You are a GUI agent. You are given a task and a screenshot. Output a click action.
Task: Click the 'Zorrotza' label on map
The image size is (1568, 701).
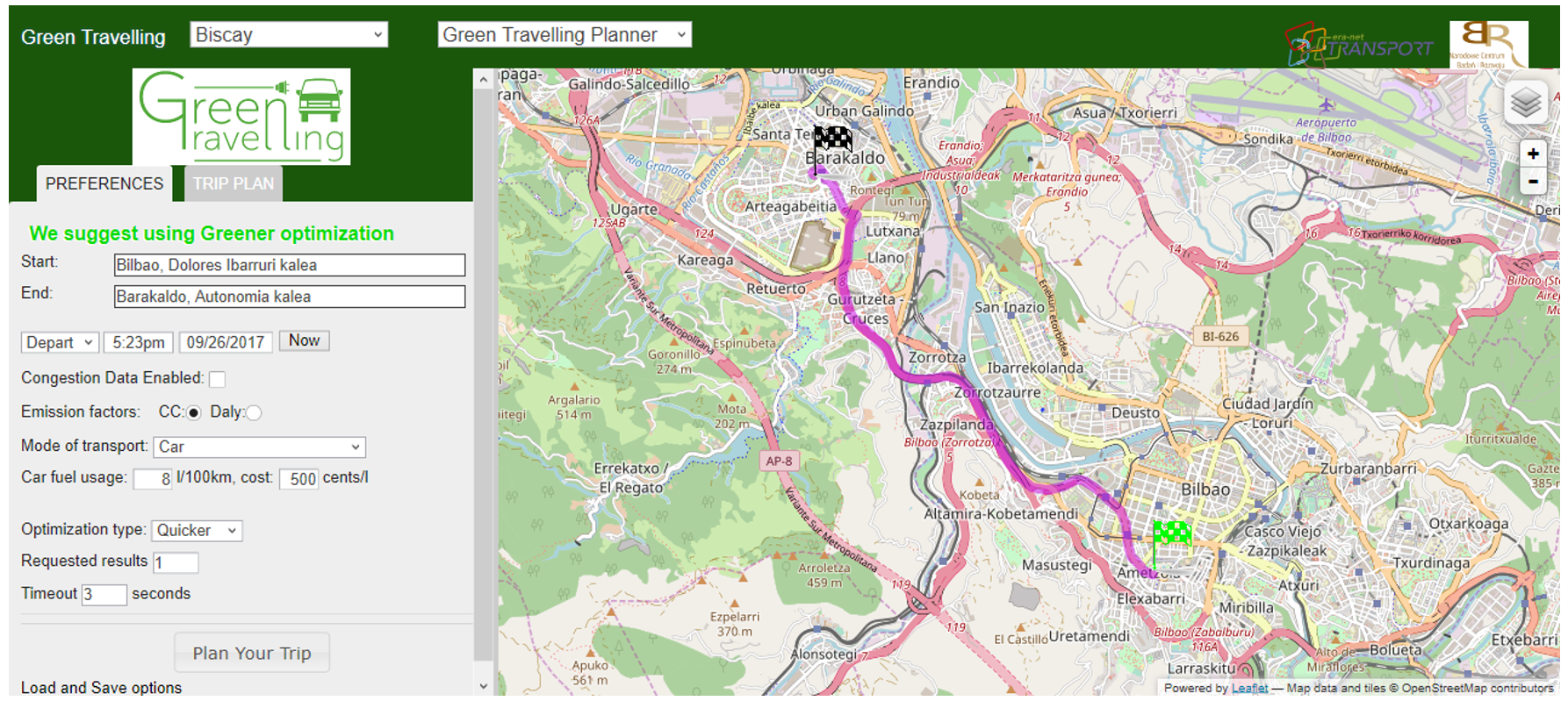937,357
